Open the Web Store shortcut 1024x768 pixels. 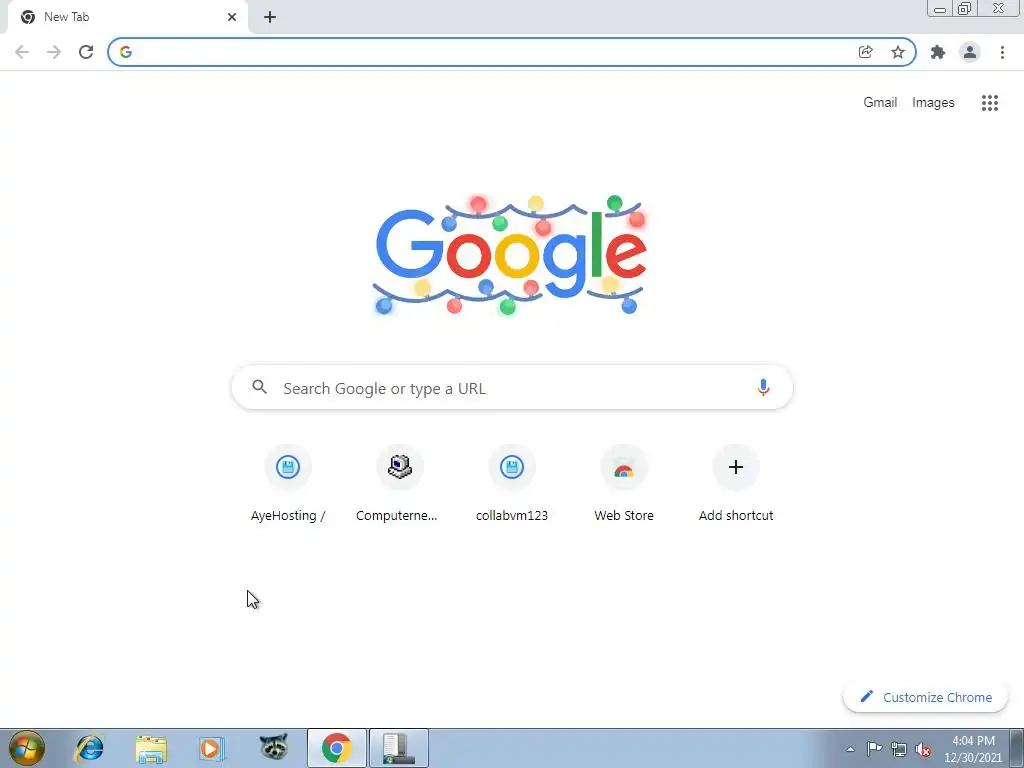[624, 483]
